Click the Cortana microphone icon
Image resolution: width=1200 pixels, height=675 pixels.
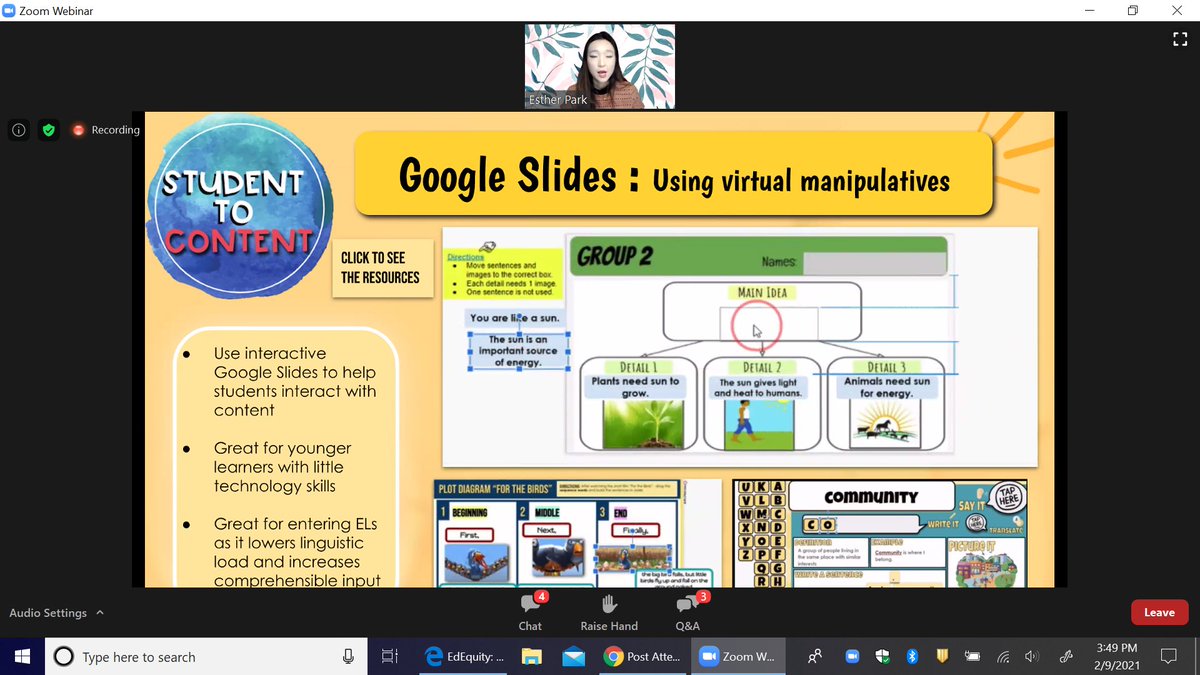pyautogui.click(x=348, y=657)
